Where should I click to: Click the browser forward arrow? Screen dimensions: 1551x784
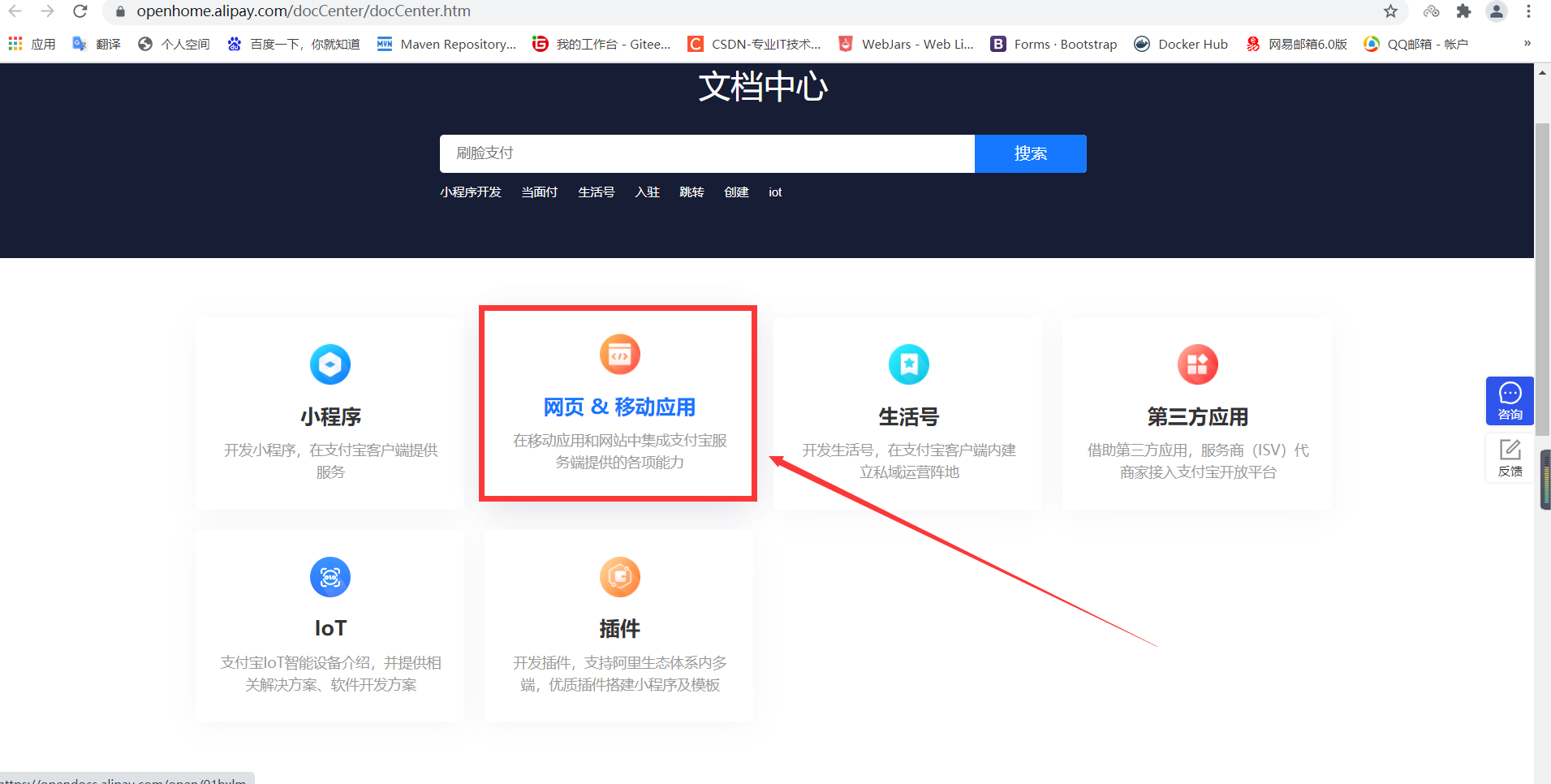tap(47, 11)
